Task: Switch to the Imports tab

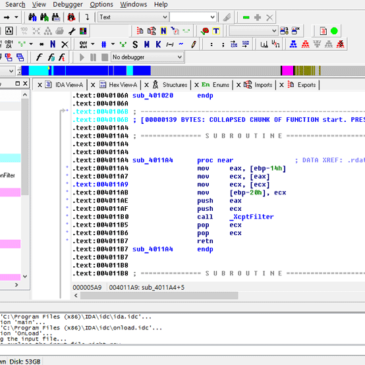Action: pyautogui.click(x=258, y=85)
